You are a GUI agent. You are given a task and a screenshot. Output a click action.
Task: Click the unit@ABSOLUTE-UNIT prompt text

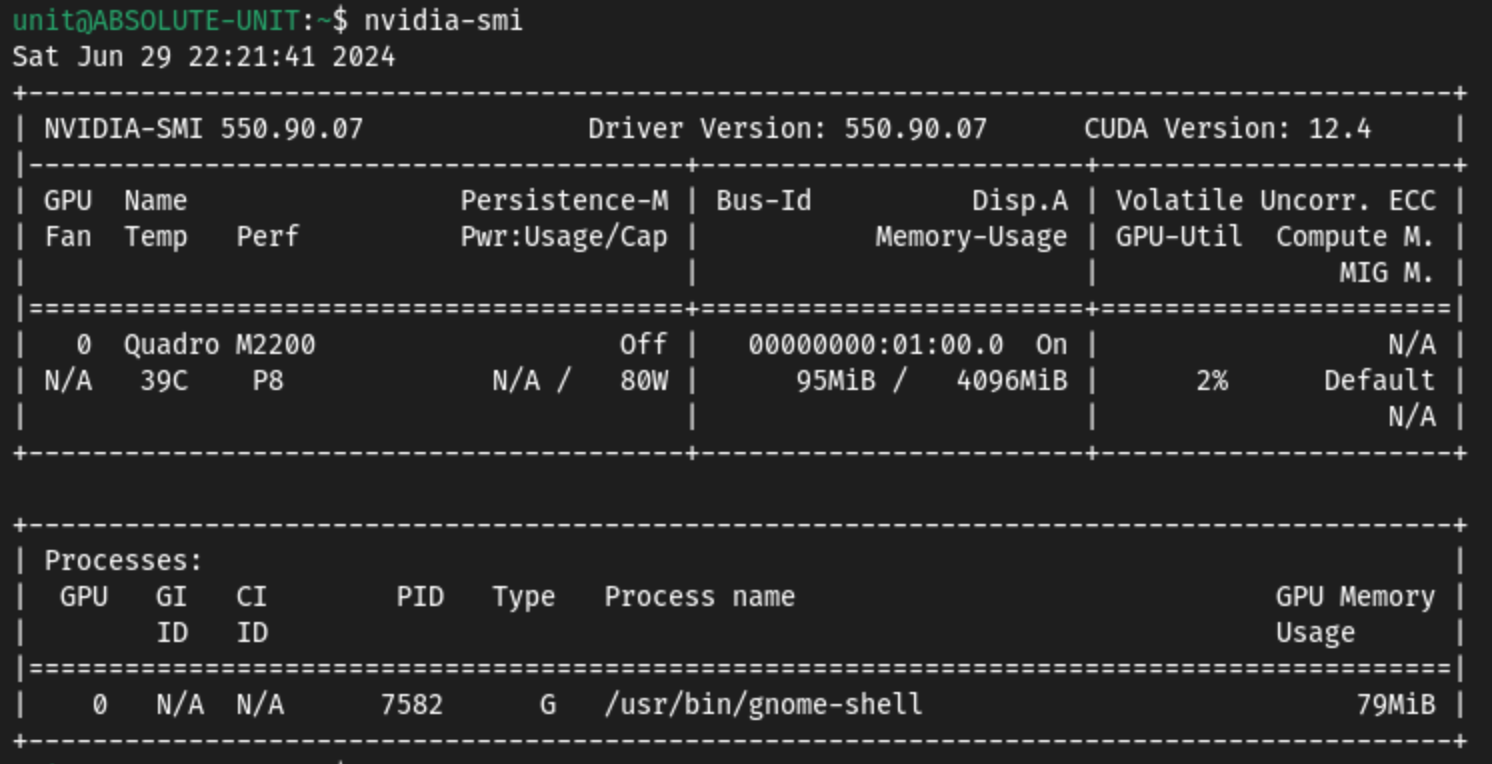click(156, 20)
